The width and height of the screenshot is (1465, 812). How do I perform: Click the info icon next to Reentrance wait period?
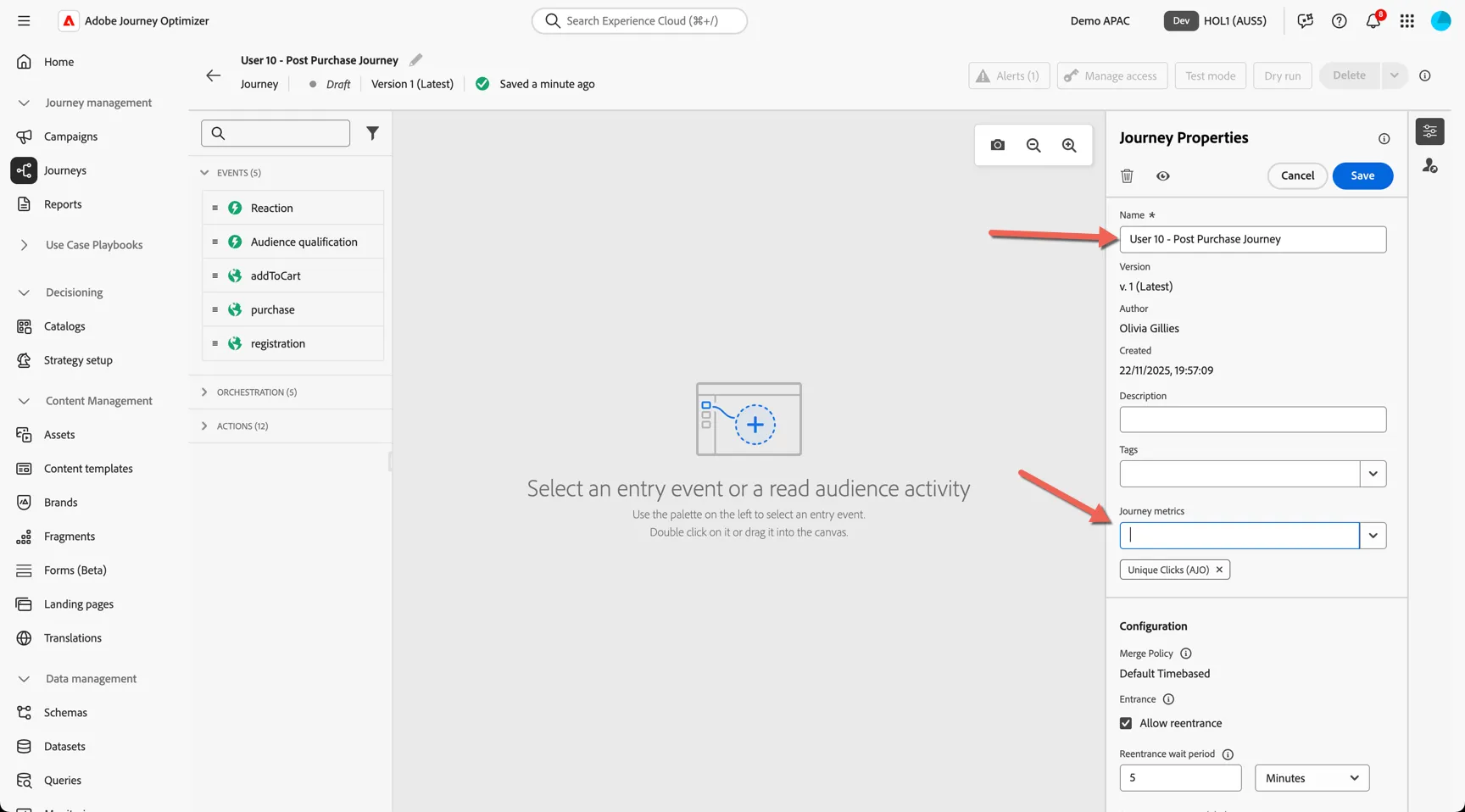pos(1228,754)
